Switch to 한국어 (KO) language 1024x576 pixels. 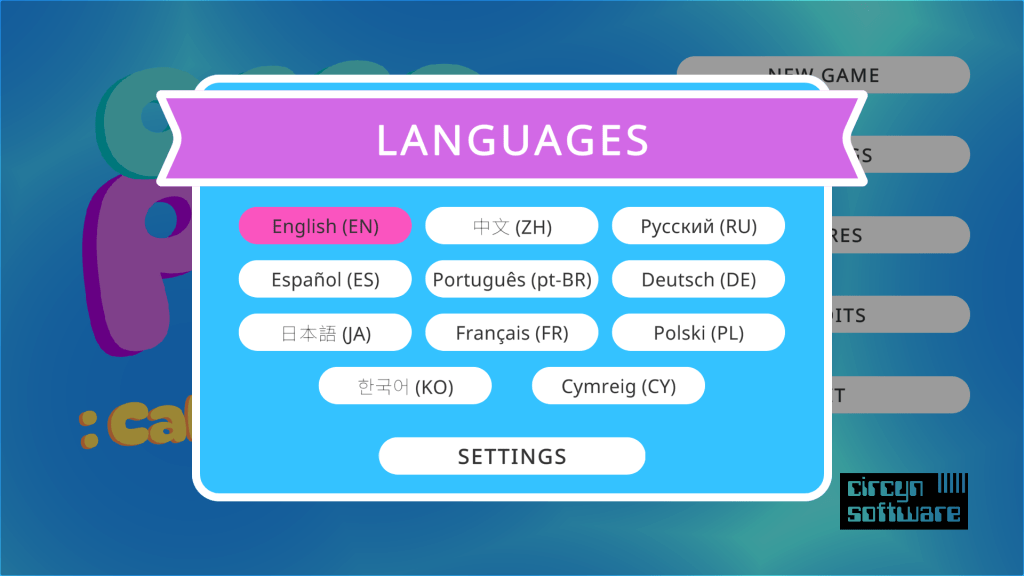pyautogui.click(x=405, y=386)
